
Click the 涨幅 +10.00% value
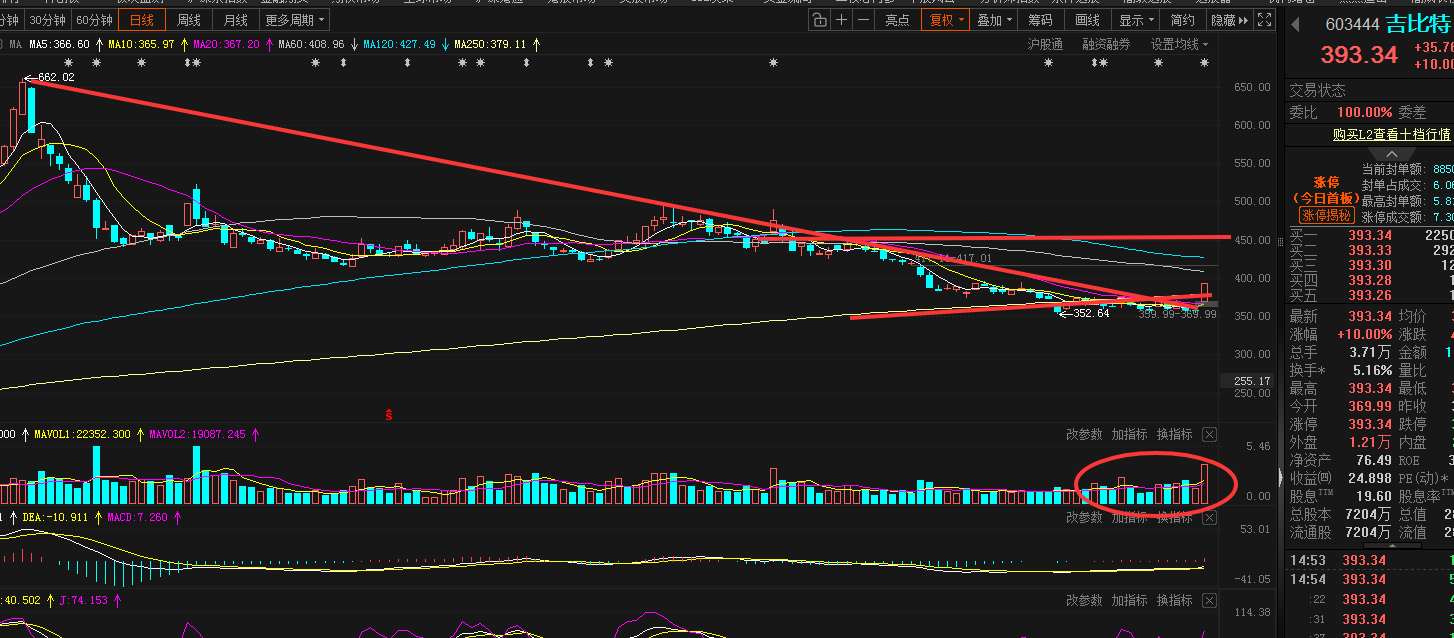coord(1364,334)
